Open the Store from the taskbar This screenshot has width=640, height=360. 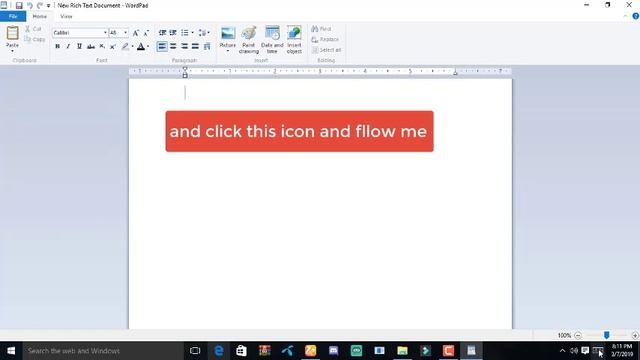242,351
